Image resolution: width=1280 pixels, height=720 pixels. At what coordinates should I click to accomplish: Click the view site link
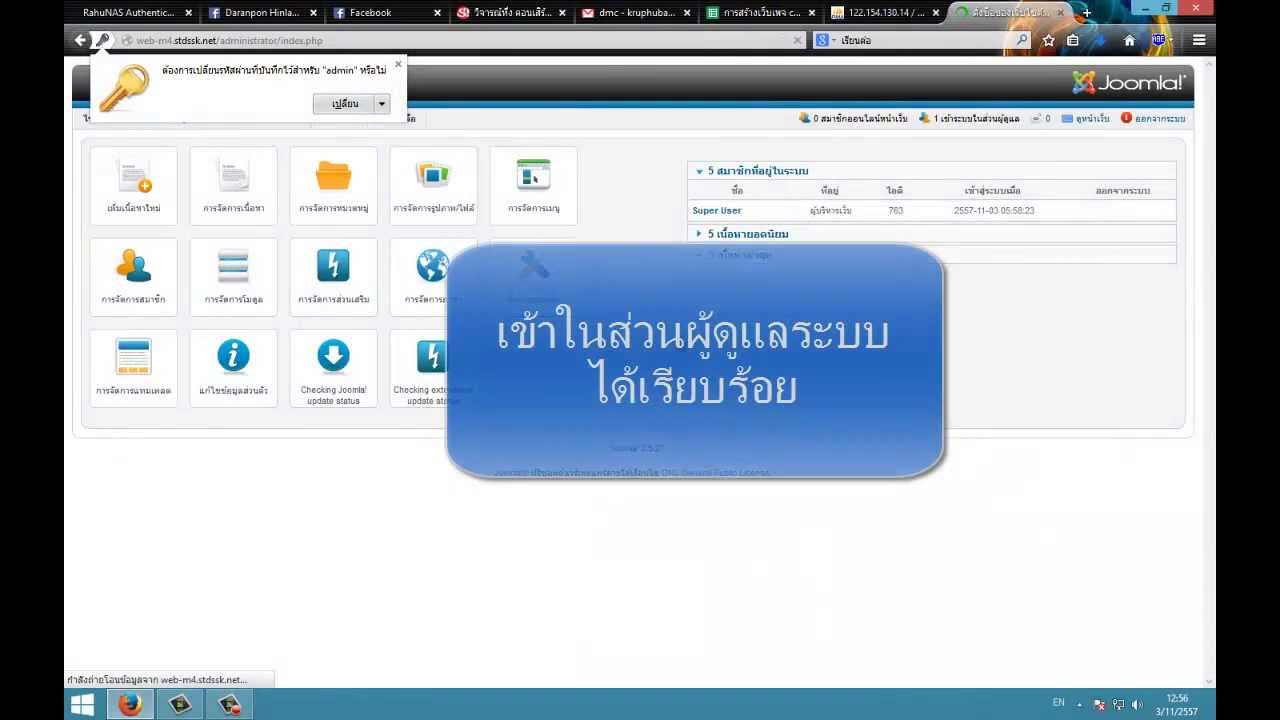[x=1085, y=118]
